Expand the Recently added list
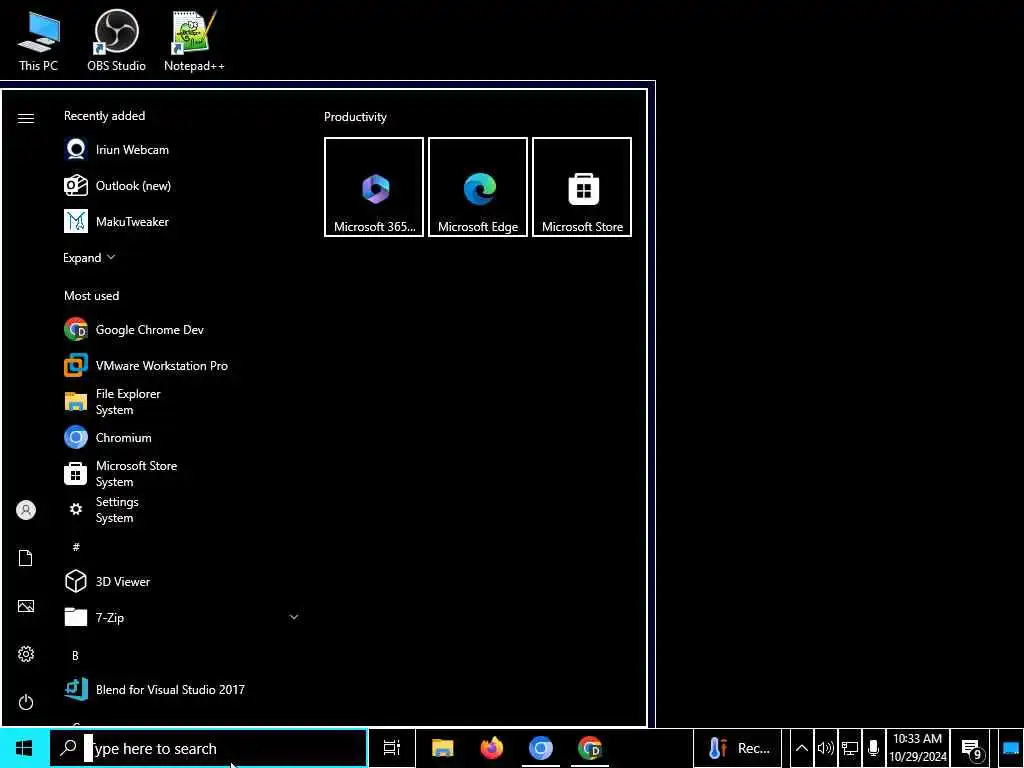The width and height of the screenshot is (1024, 768). click(89, 257)
